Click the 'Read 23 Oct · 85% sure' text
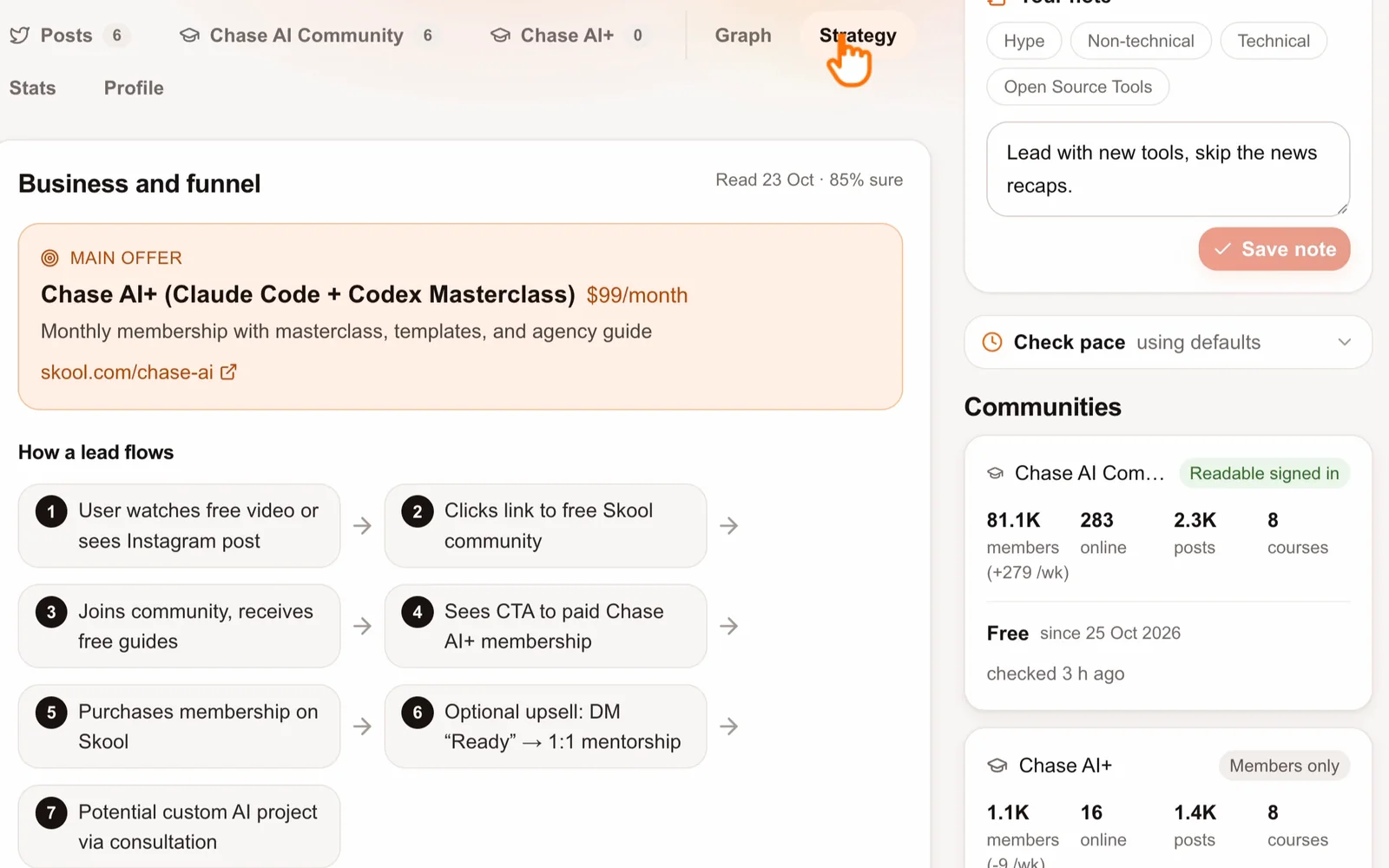Screen dimensions: 1389x868 click(x=809, y=180)
